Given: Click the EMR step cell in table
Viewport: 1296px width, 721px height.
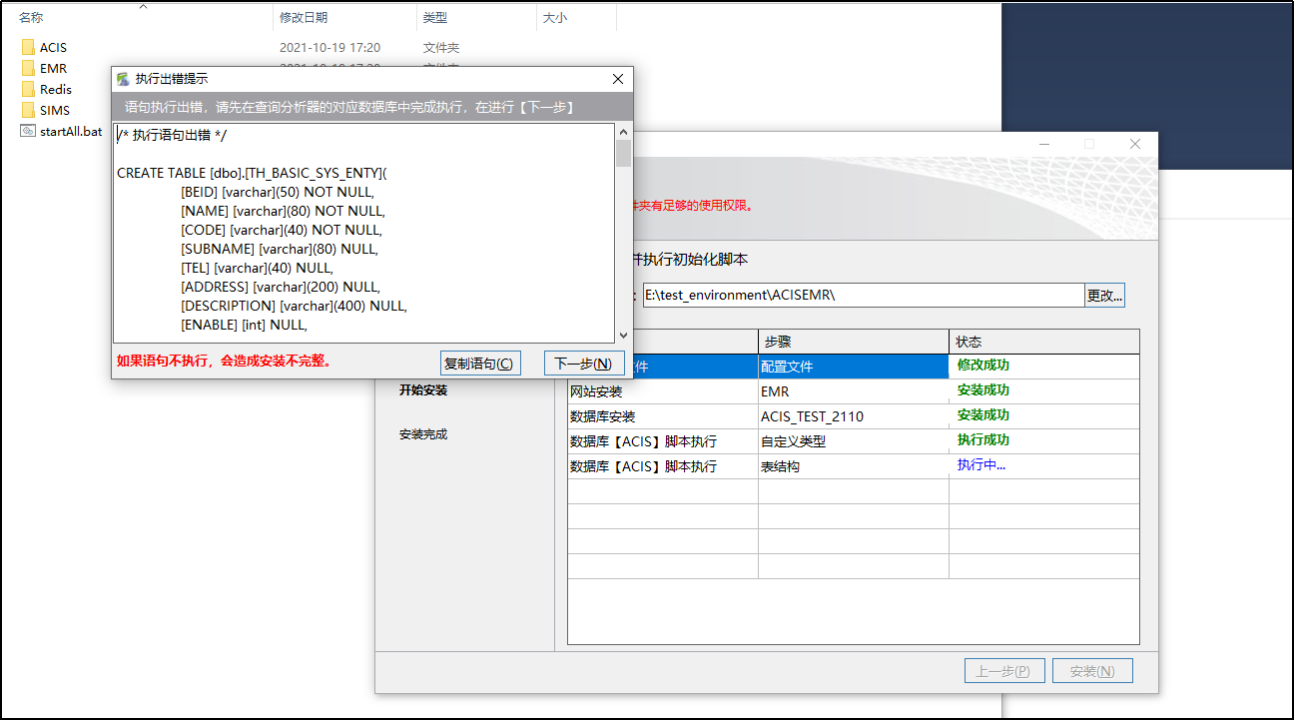Looking at the screenshot, I should click(x=853, y=391).
